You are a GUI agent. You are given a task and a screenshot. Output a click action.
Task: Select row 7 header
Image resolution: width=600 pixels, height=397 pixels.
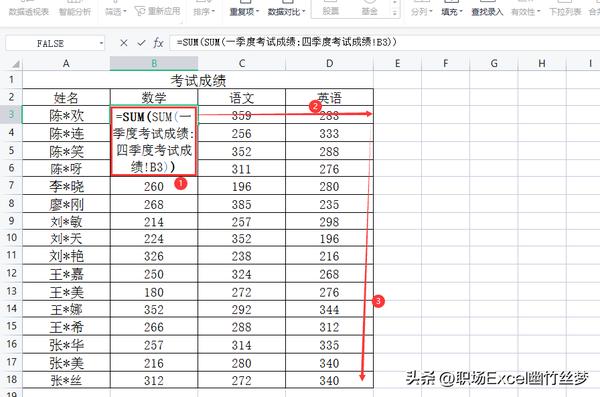point(11,186)
